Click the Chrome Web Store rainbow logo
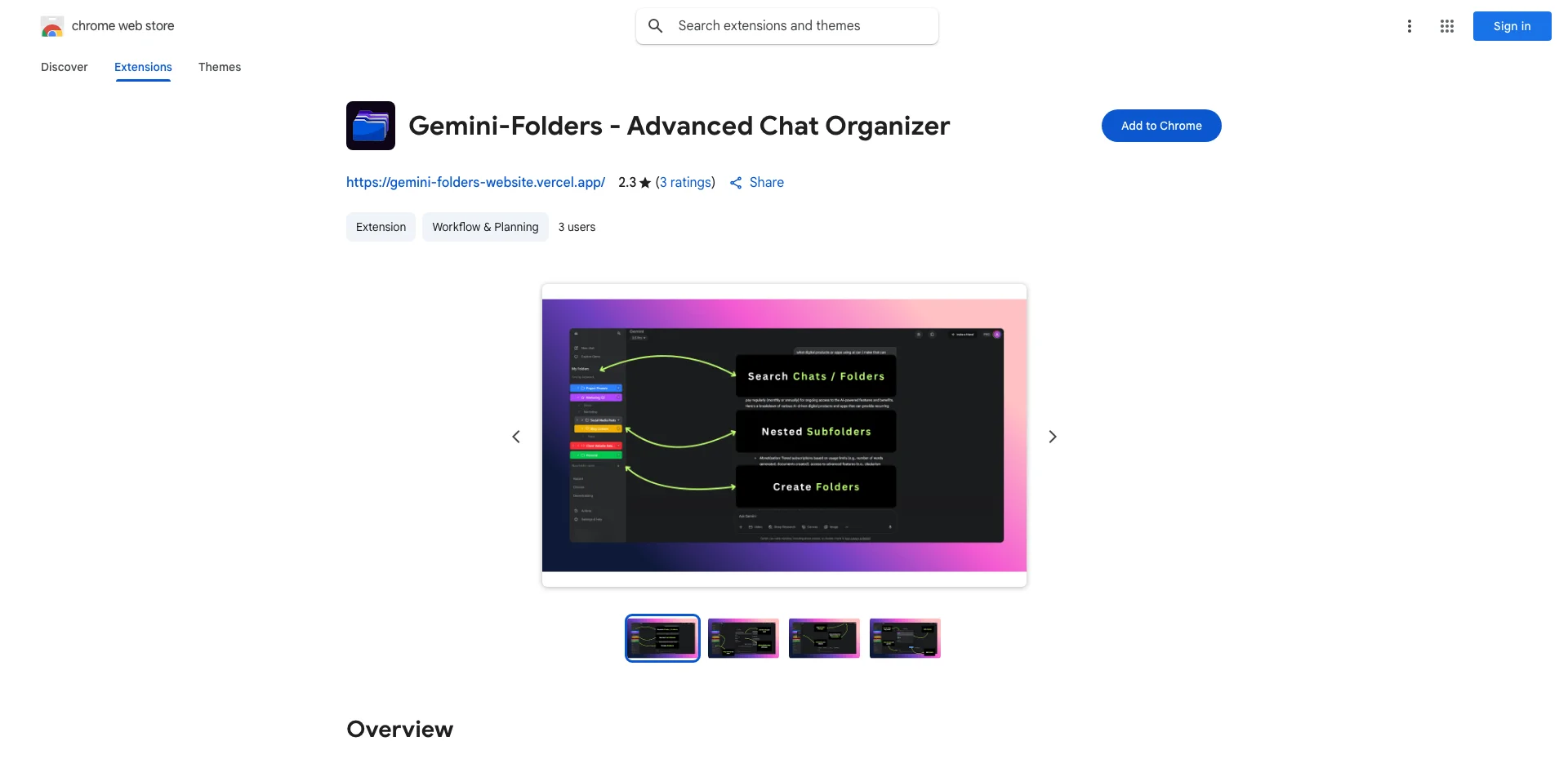The image size is (1568, 768). coord(51,25)
